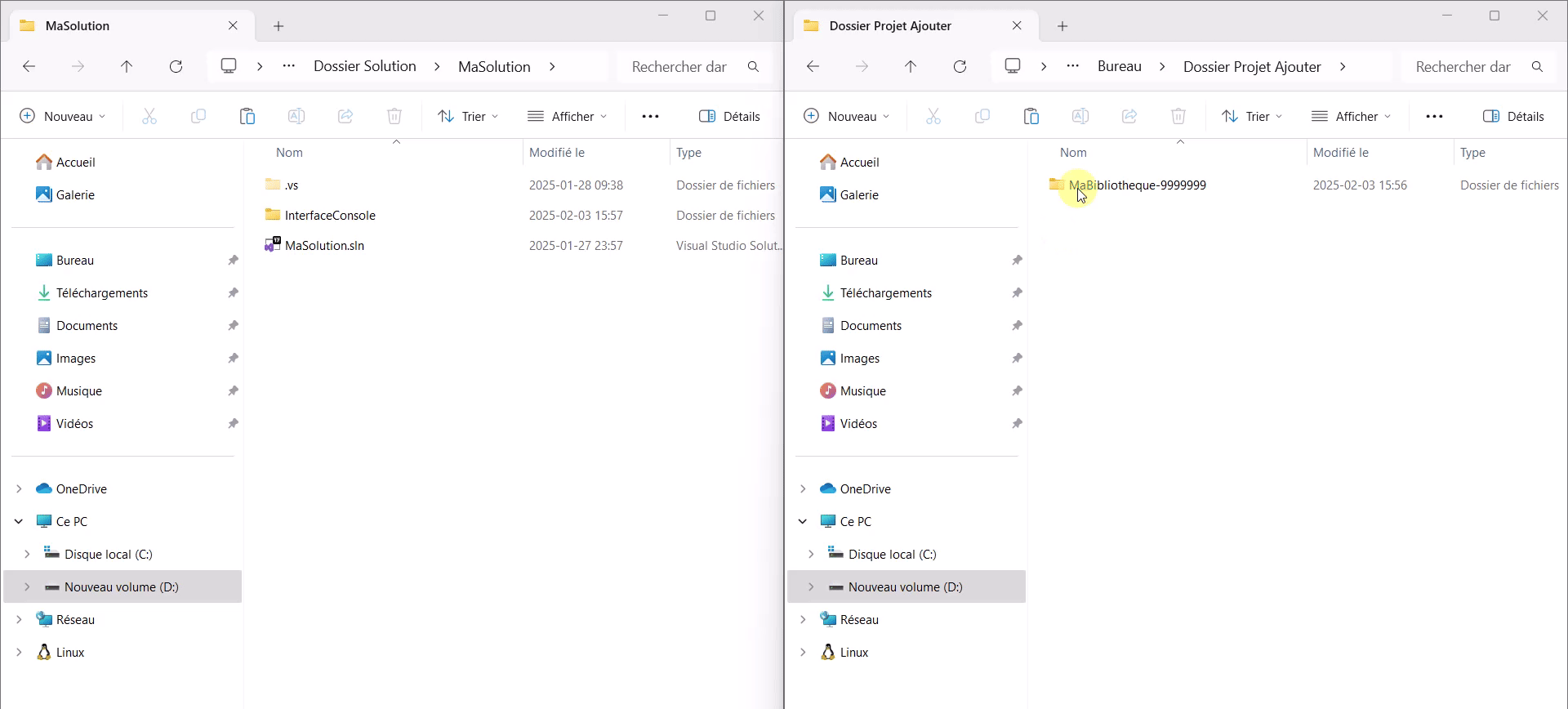This screenshot has width=1568, height=709.
Task: Toggle the Détails pane in MaSolution window
Action: click(729, 117)
